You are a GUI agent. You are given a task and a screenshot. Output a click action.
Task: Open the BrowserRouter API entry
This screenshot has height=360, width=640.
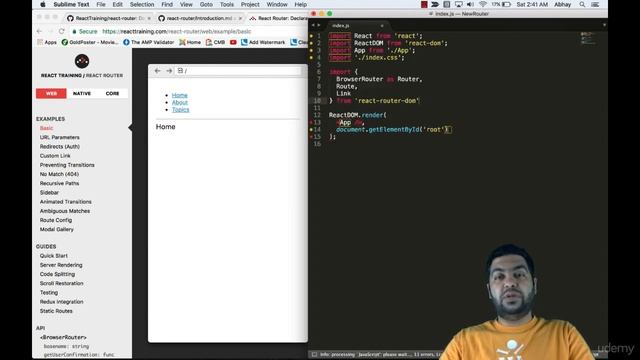coord(63,338)
